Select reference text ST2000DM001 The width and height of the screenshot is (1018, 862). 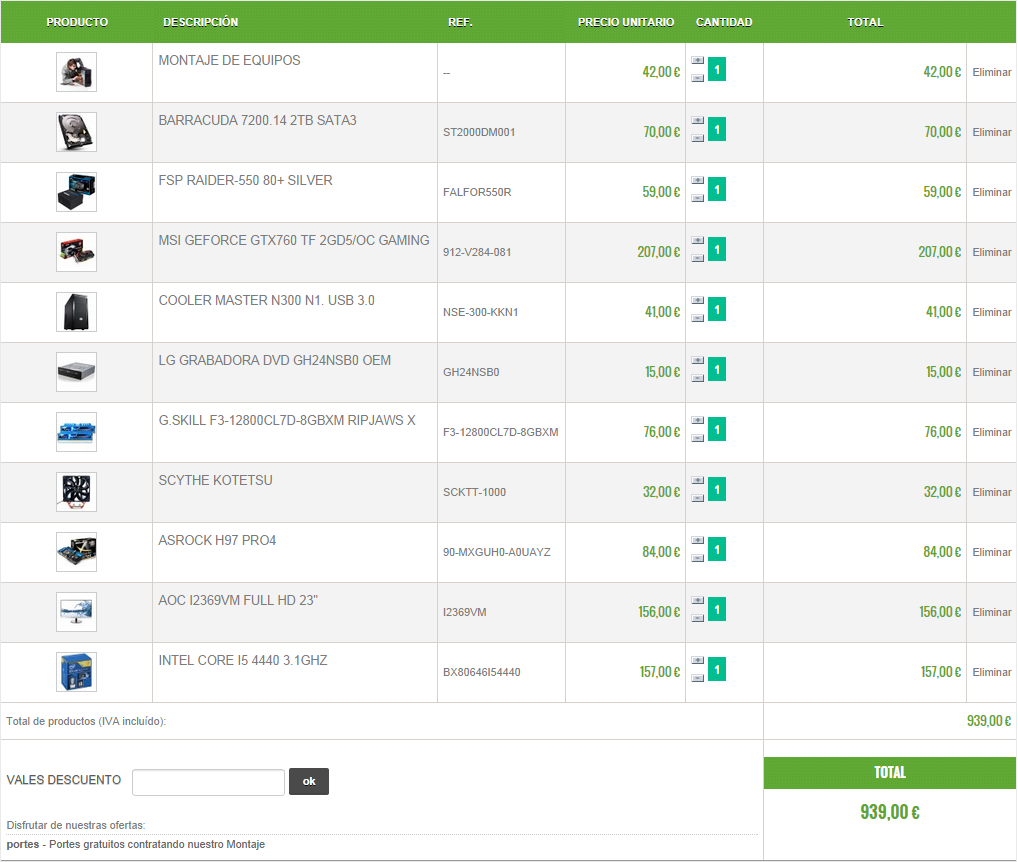tap(479, 132)
